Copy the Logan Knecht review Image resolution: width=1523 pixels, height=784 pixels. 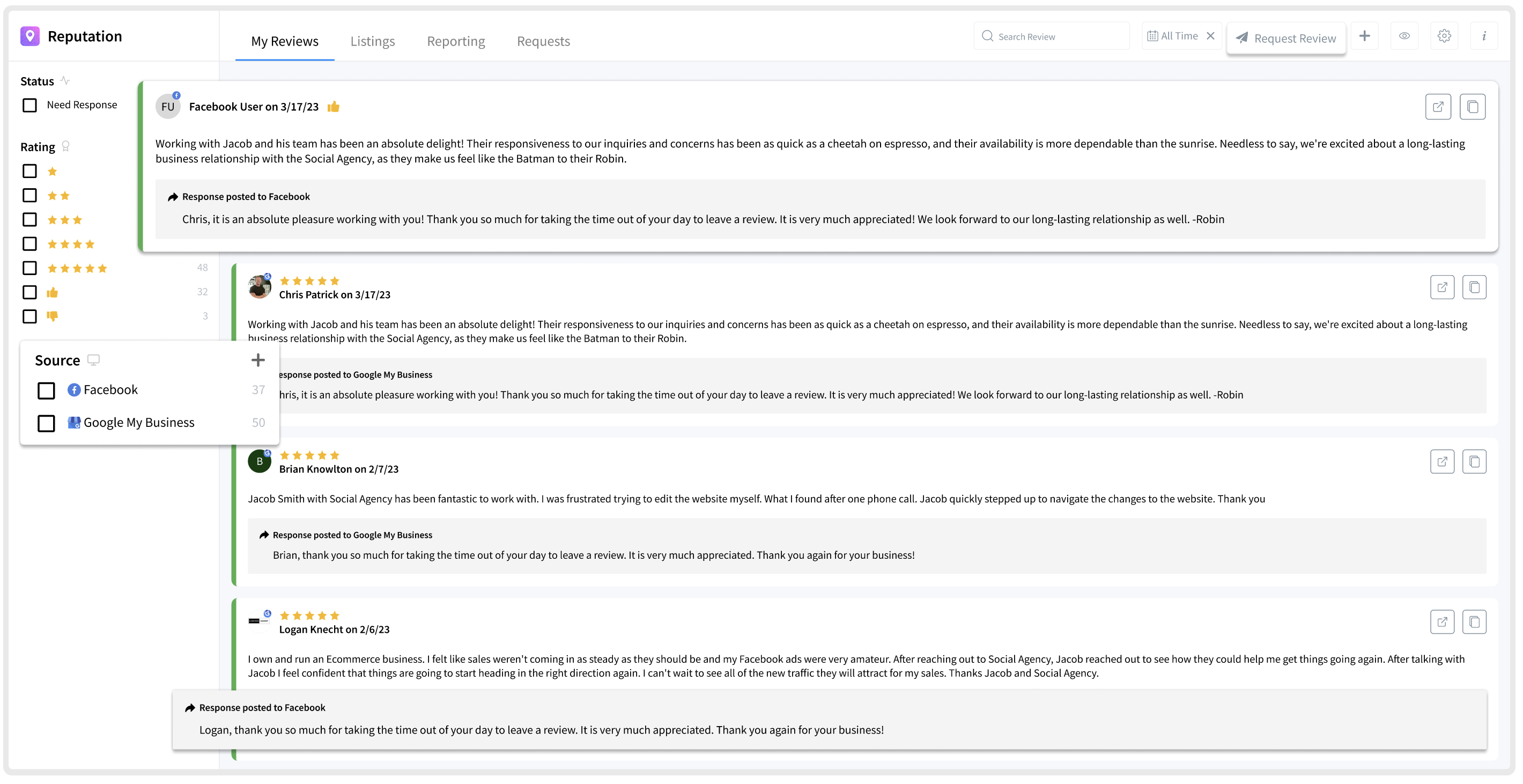point(1474,622)
